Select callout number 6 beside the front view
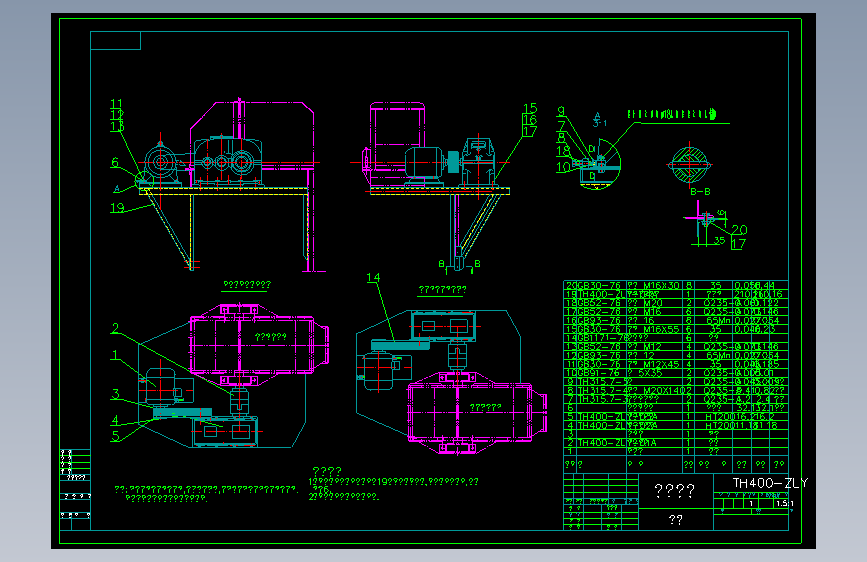The width and height of the screenshot is (867, 562). pyautogui.click(x=115, y=162)
